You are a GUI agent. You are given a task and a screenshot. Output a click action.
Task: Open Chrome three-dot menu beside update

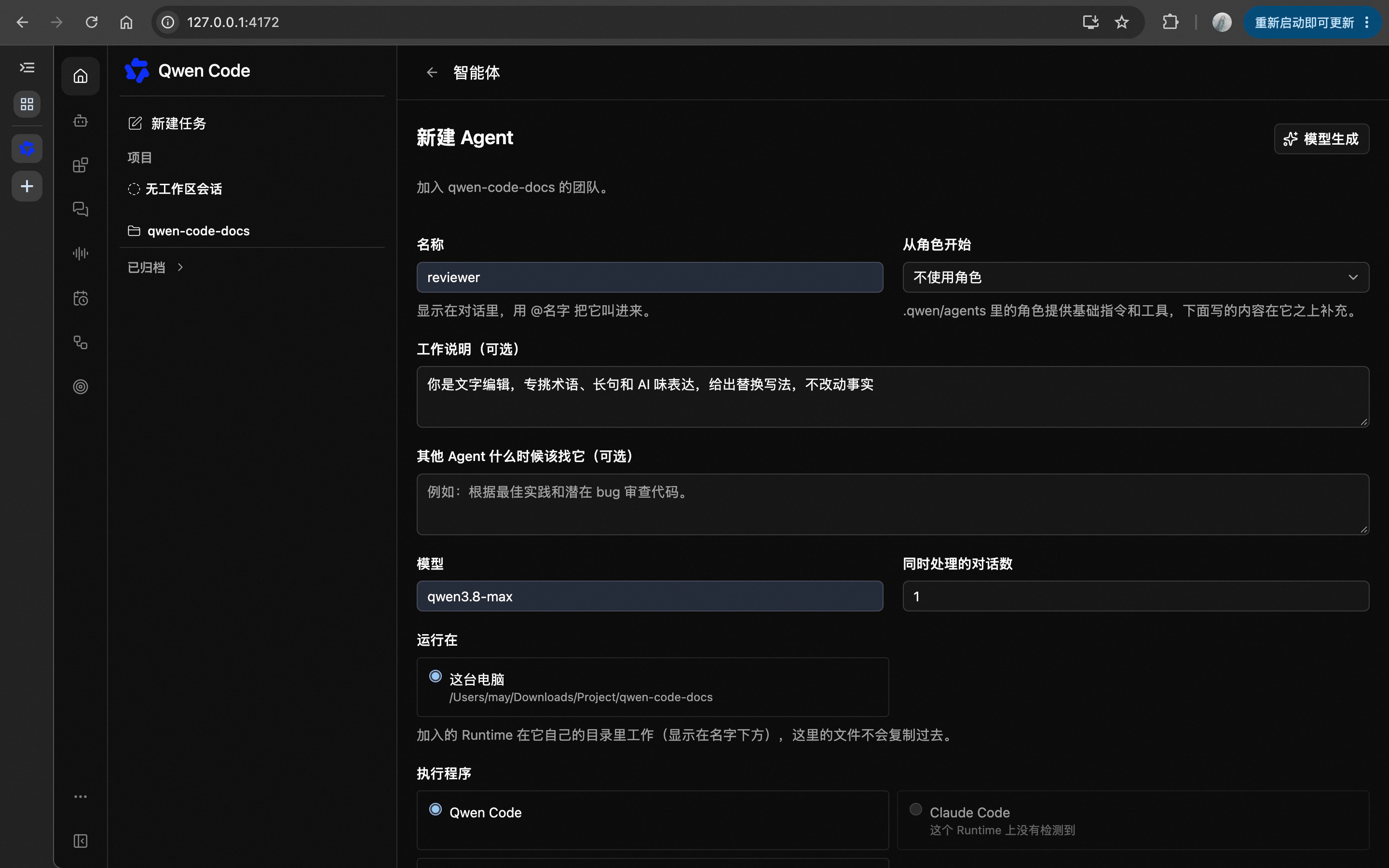(1367, 22)
